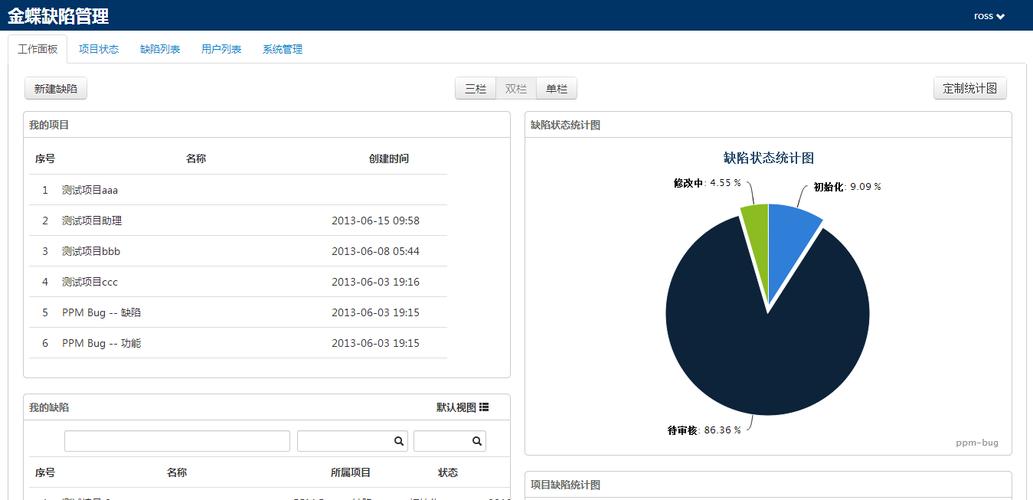The image size is (1033, 500).
Task: Switch to the 项目状态 tab
Action: (99, 49)
